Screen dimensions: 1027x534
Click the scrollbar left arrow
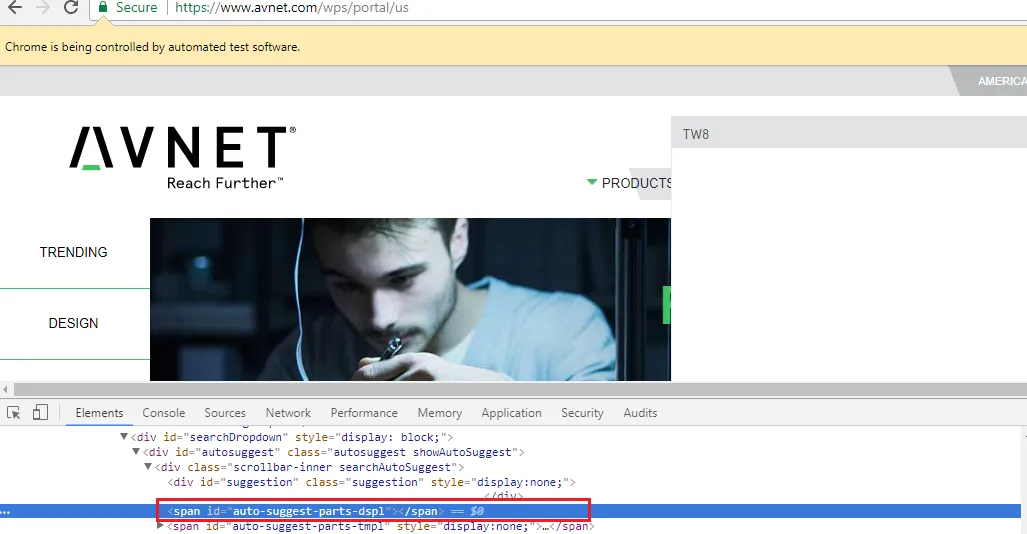[6, 389]
